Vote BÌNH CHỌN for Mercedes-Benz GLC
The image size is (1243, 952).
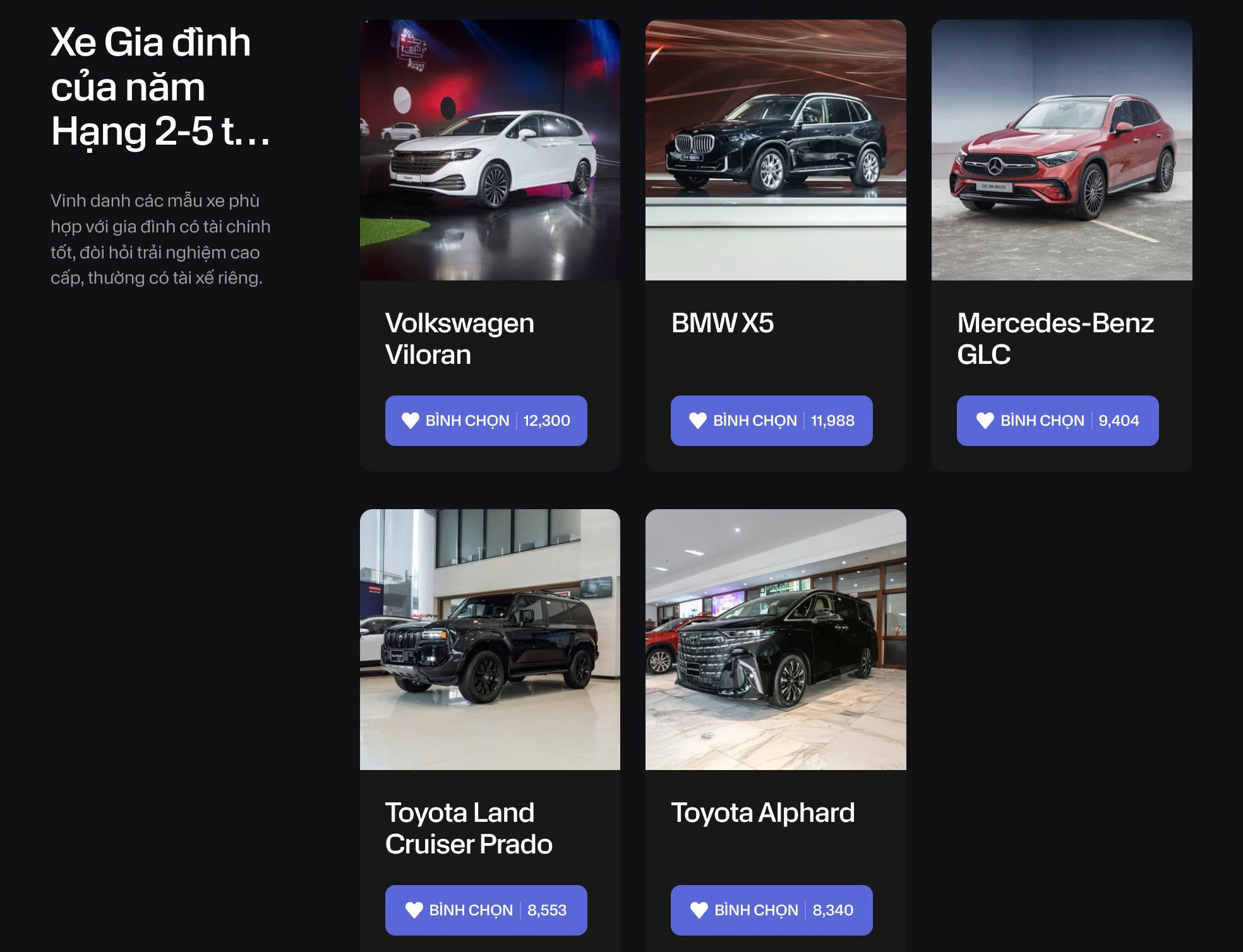(x=1058, y=421)
